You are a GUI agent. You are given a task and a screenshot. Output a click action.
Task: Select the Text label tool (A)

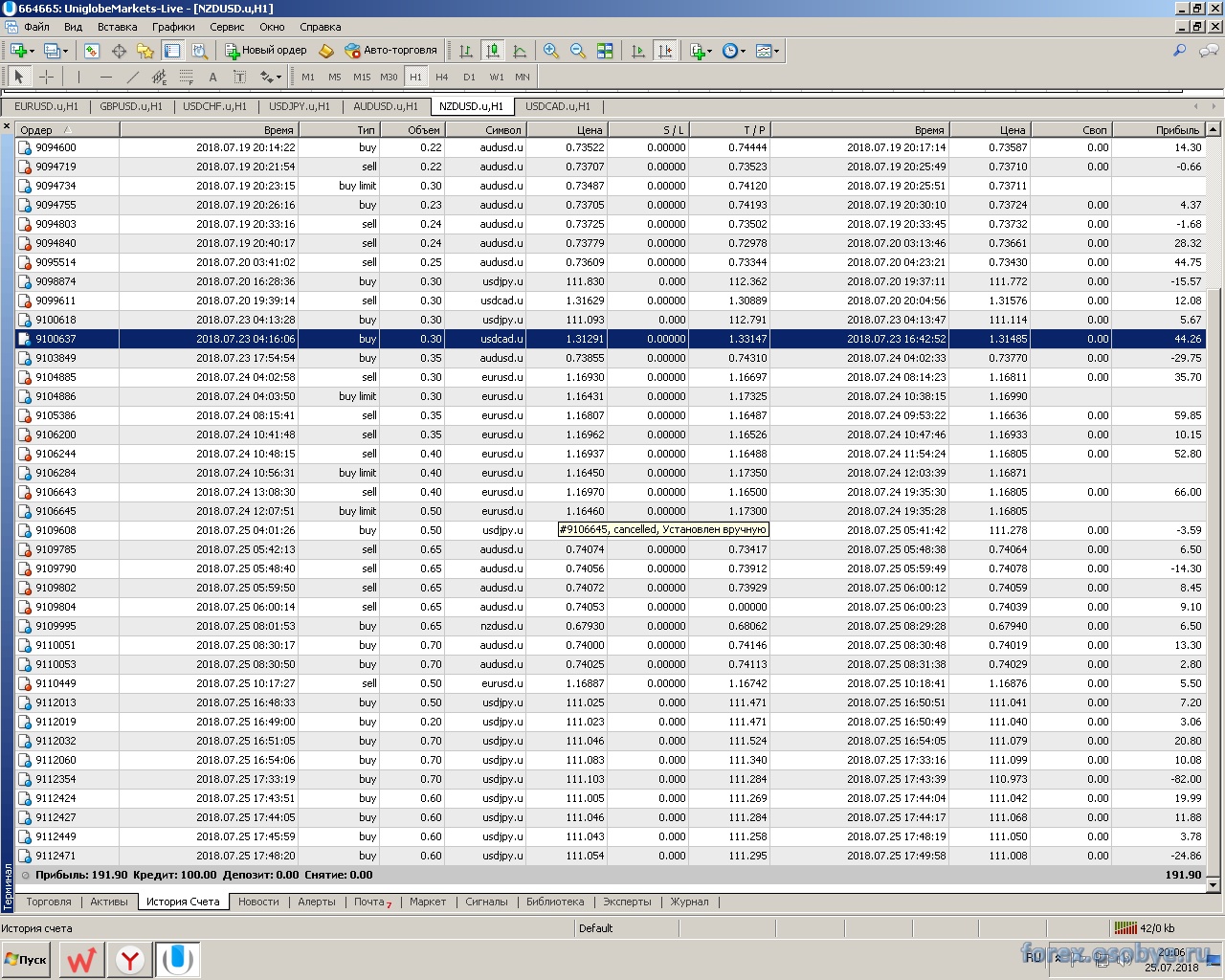click(212, 77)
